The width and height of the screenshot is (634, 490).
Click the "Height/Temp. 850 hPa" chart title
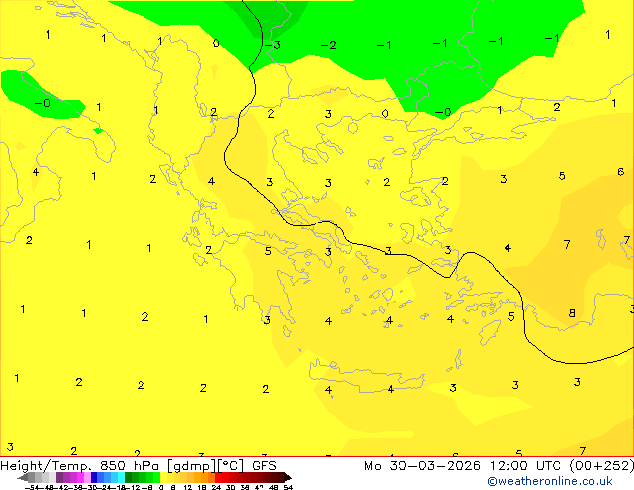80,466
